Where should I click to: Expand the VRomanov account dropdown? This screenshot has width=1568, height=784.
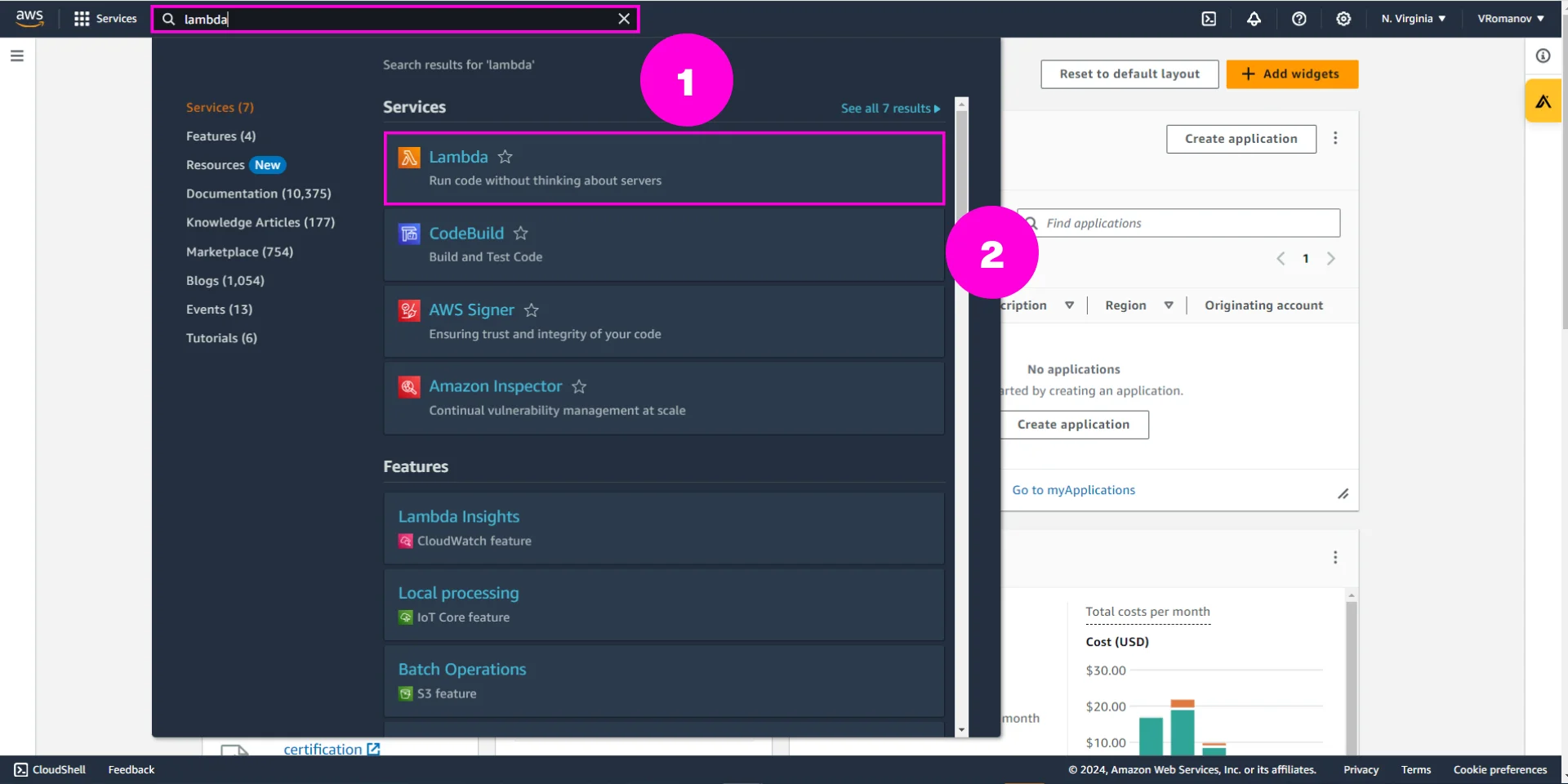tap(1511, 19)
